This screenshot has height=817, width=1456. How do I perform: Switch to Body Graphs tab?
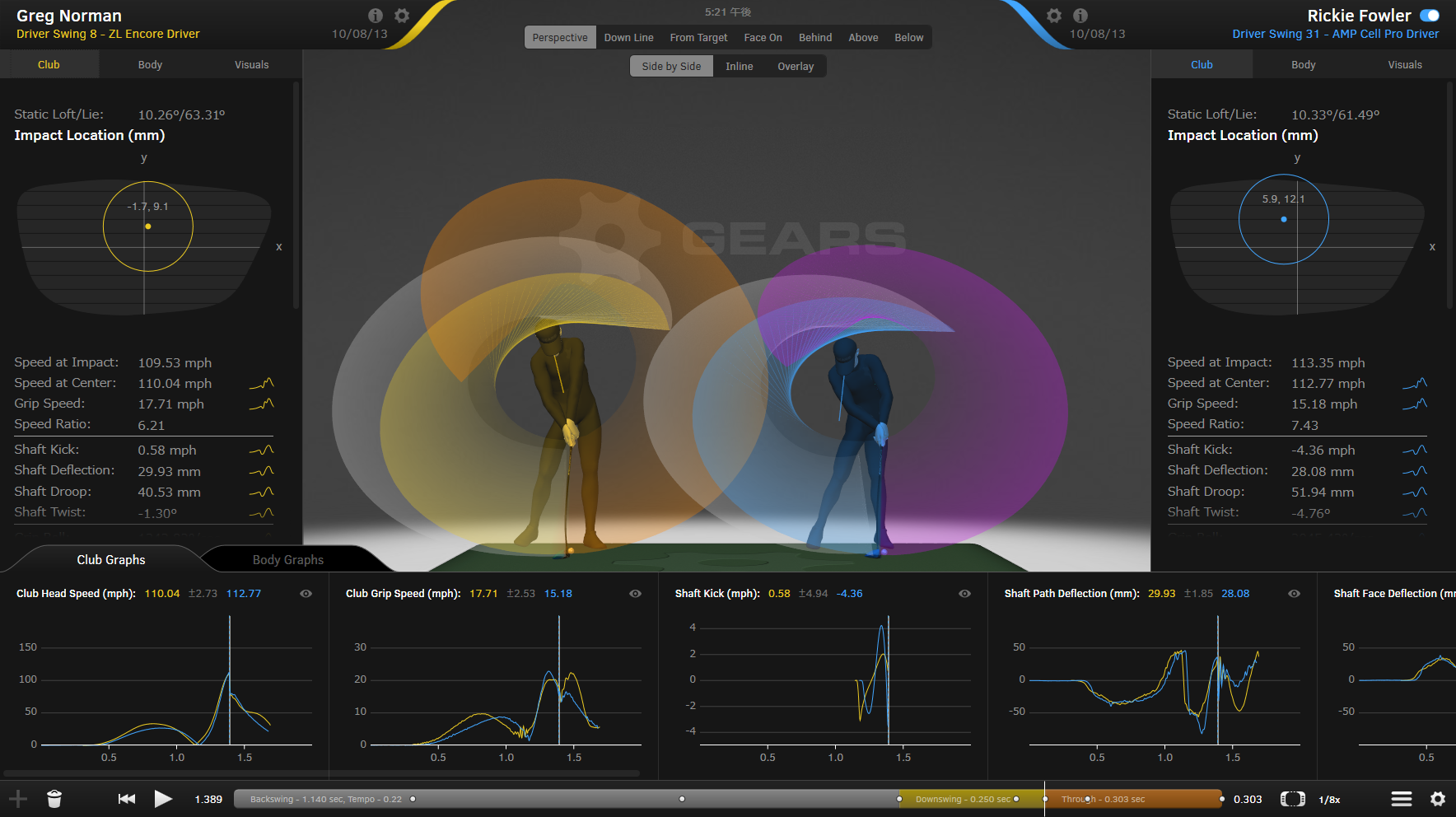(x=288, y=560)
